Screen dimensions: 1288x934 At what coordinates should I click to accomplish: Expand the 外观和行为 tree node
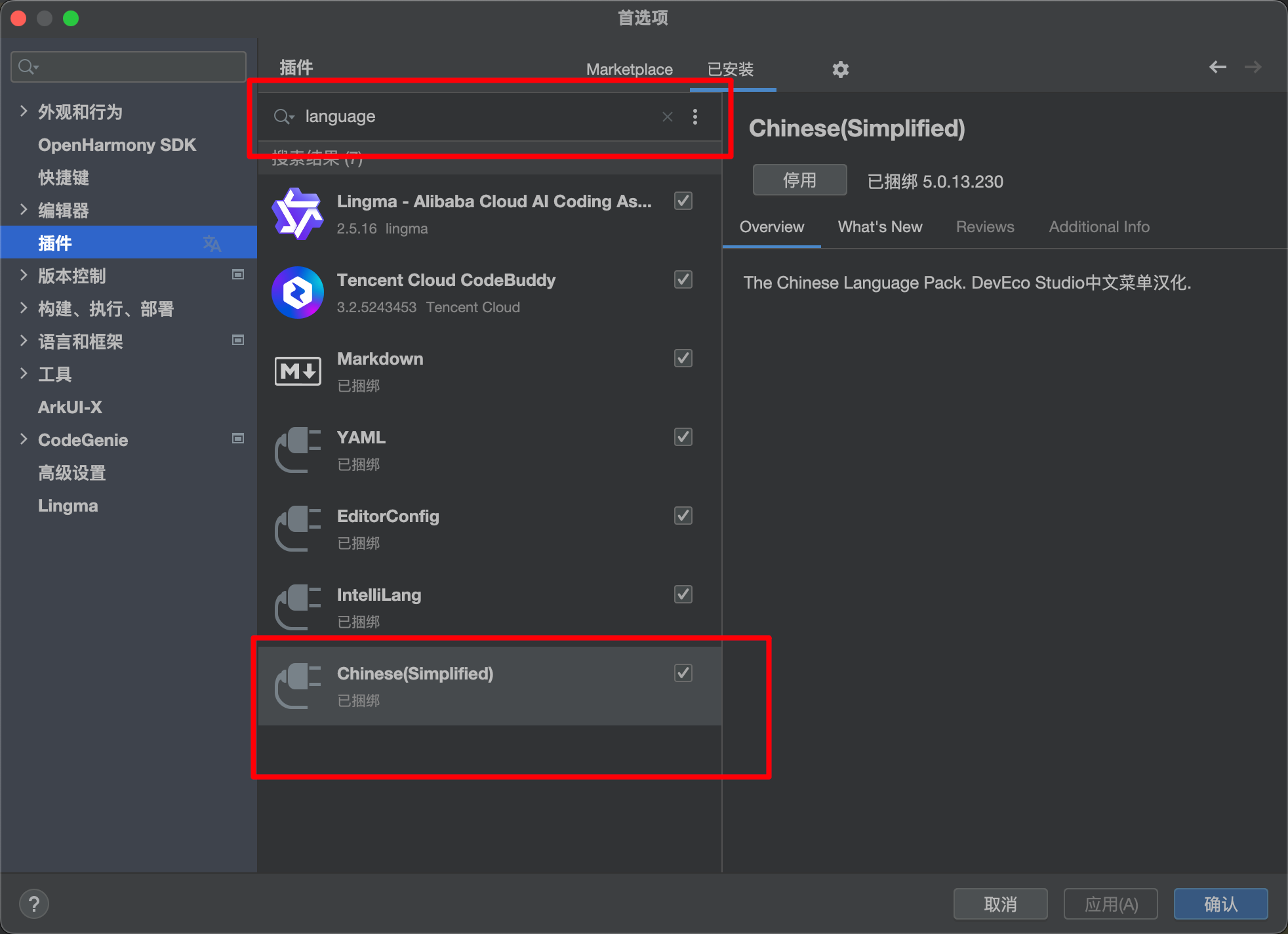24,111
